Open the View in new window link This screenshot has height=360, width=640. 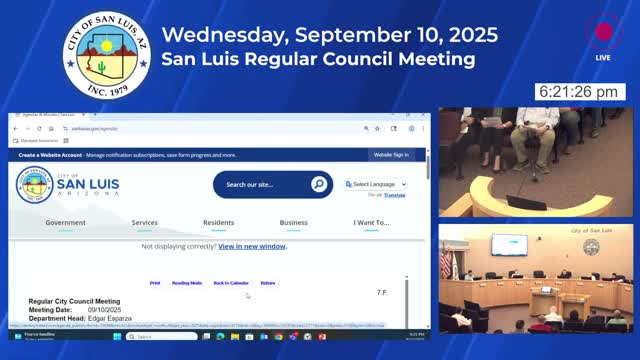(252, 247)
